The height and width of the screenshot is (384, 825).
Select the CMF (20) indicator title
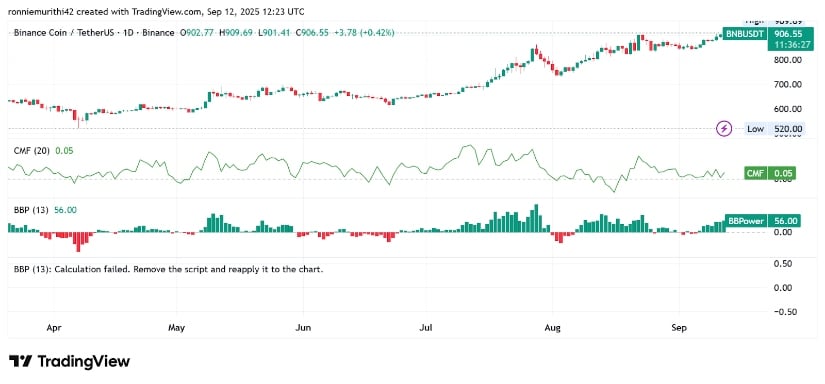click(32, 151)
